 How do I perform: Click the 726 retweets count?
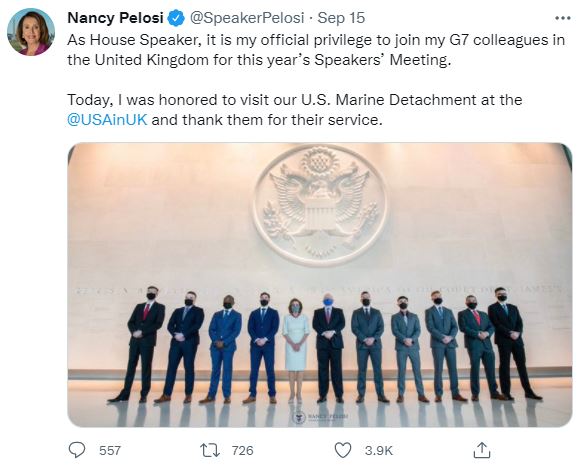(242, 450)
